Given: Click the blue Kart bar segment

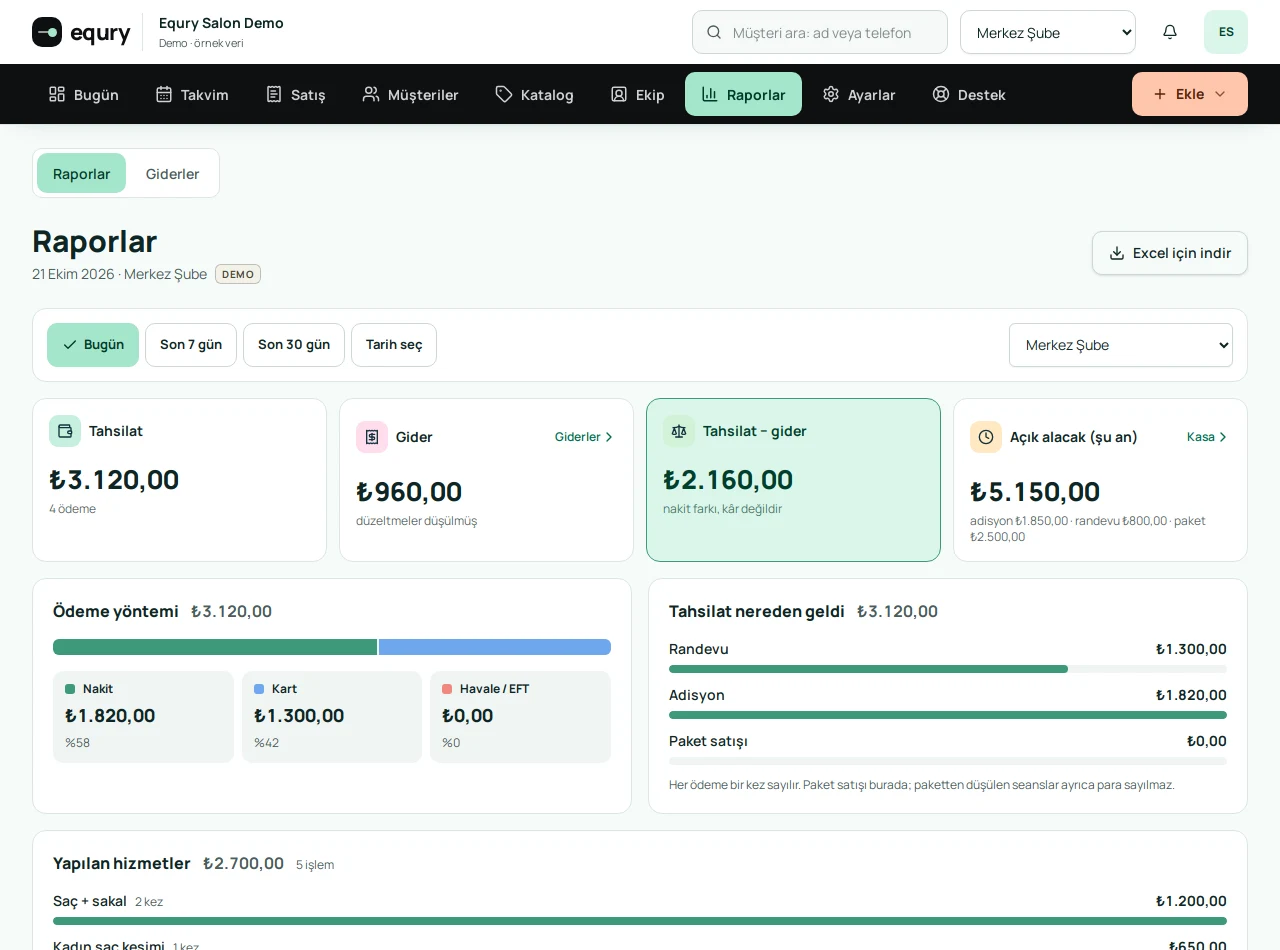Looking at the screenshot, I should tap(495, 647).
